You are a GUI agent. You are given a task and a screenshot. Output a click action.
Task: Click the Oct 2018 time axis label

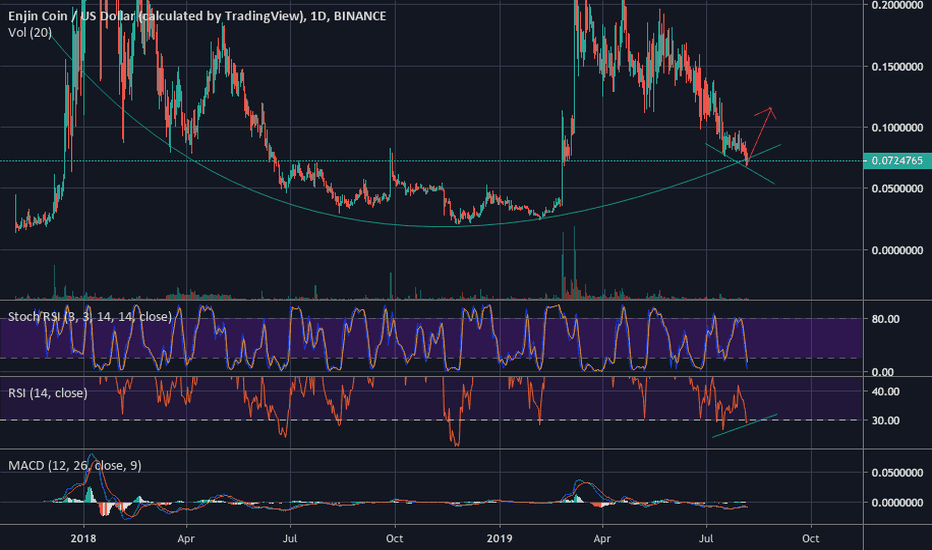pyautogui.click(x=395, y=539)
